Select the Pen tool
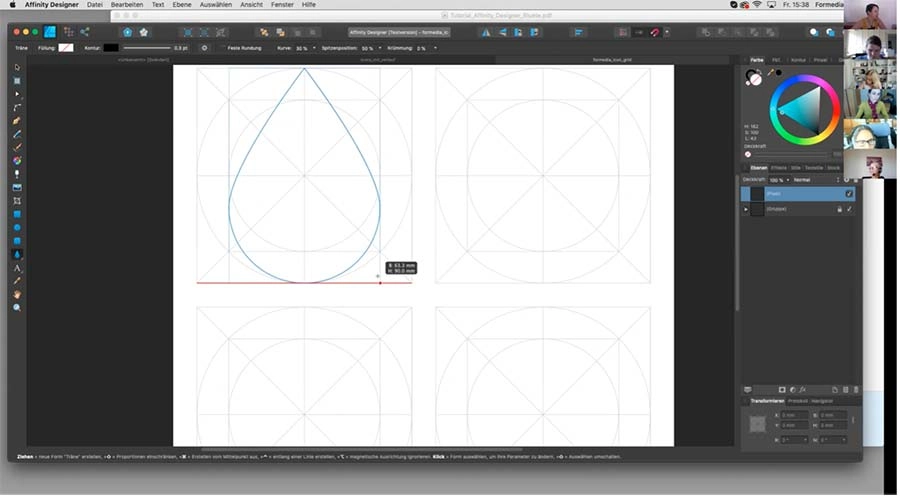 tap(17, 107)
